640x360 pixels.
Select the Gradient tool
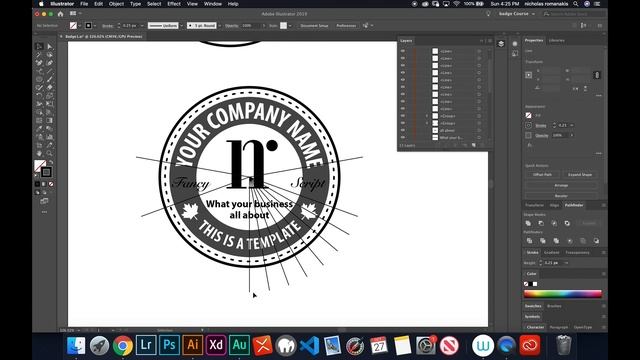click(x=50, y=120)
